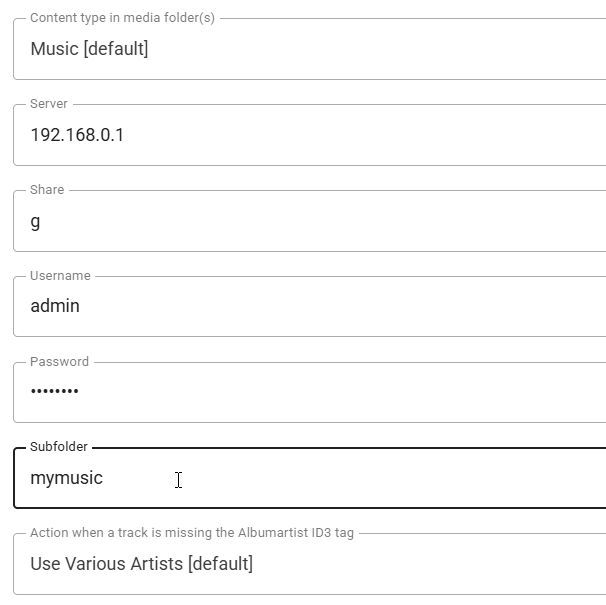Click the "Username" field label
The height and width of the screenshot is (605, 606).
click(x=60, y=276)
